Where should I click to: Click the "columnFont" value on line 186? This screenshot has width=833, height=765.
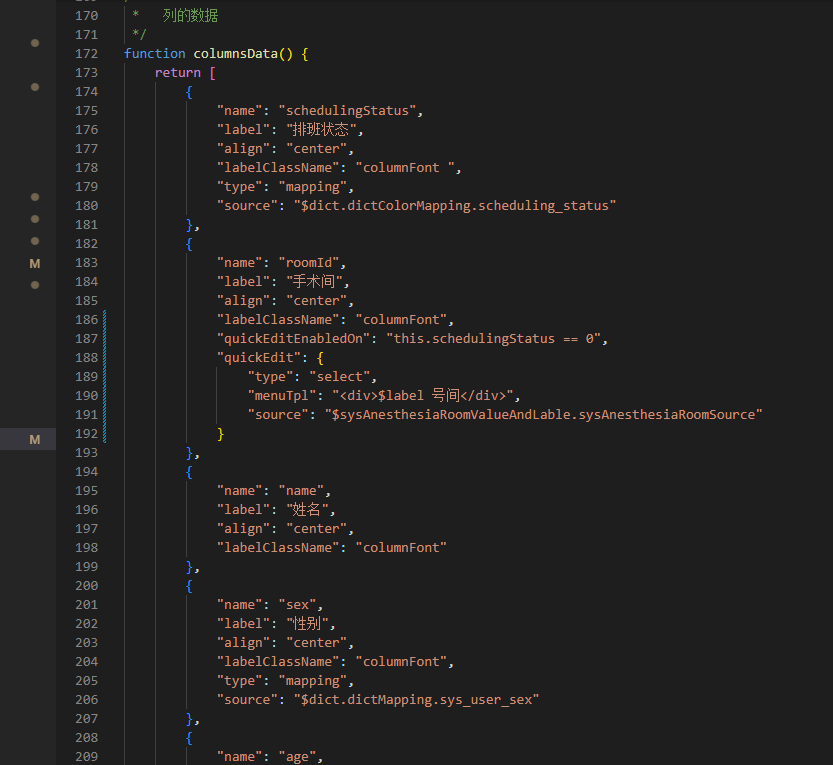tap(401, 320)
